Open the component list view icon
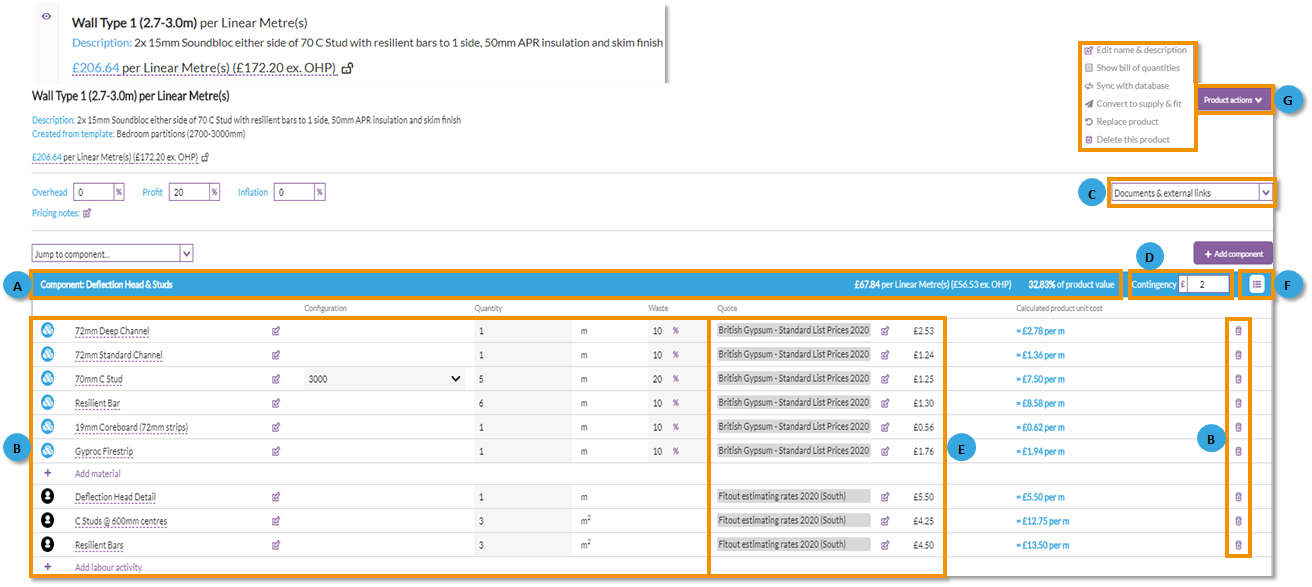The height and width of the screenshot is (587, 1312). tap(1257, 284)
